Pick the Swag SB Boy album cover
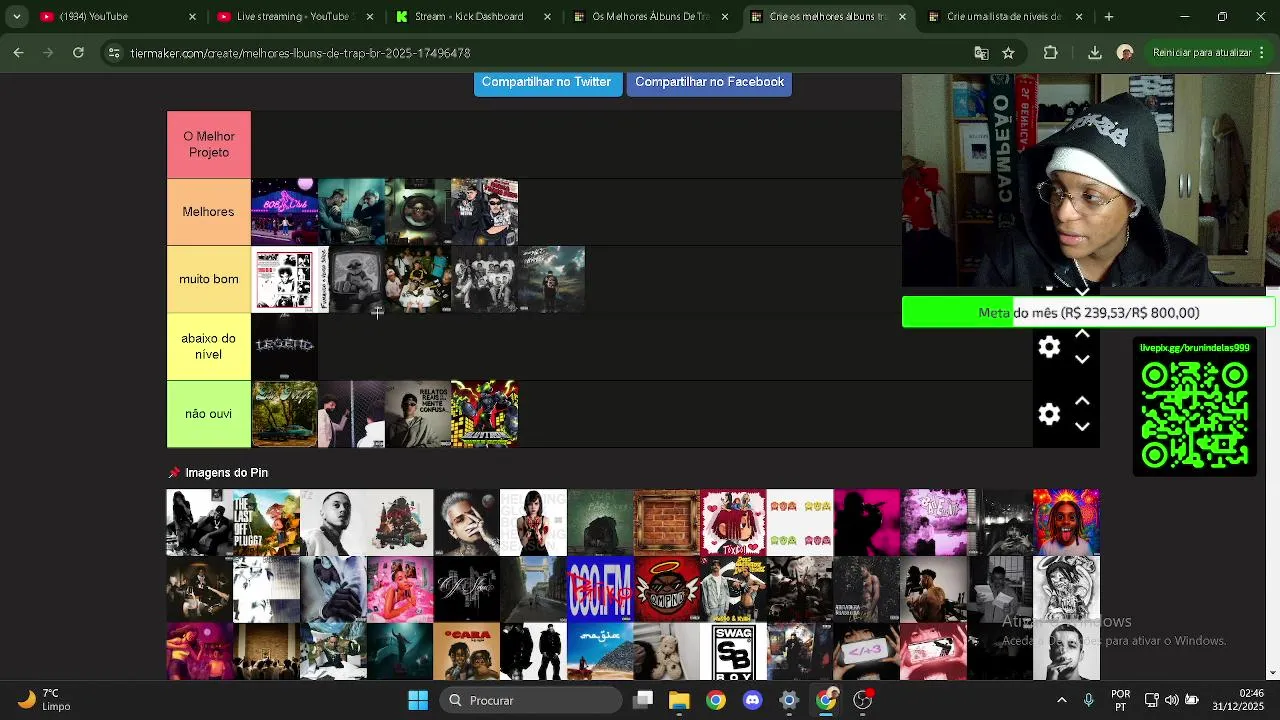This screenshot has width=1280, height=720. (733, 651)
